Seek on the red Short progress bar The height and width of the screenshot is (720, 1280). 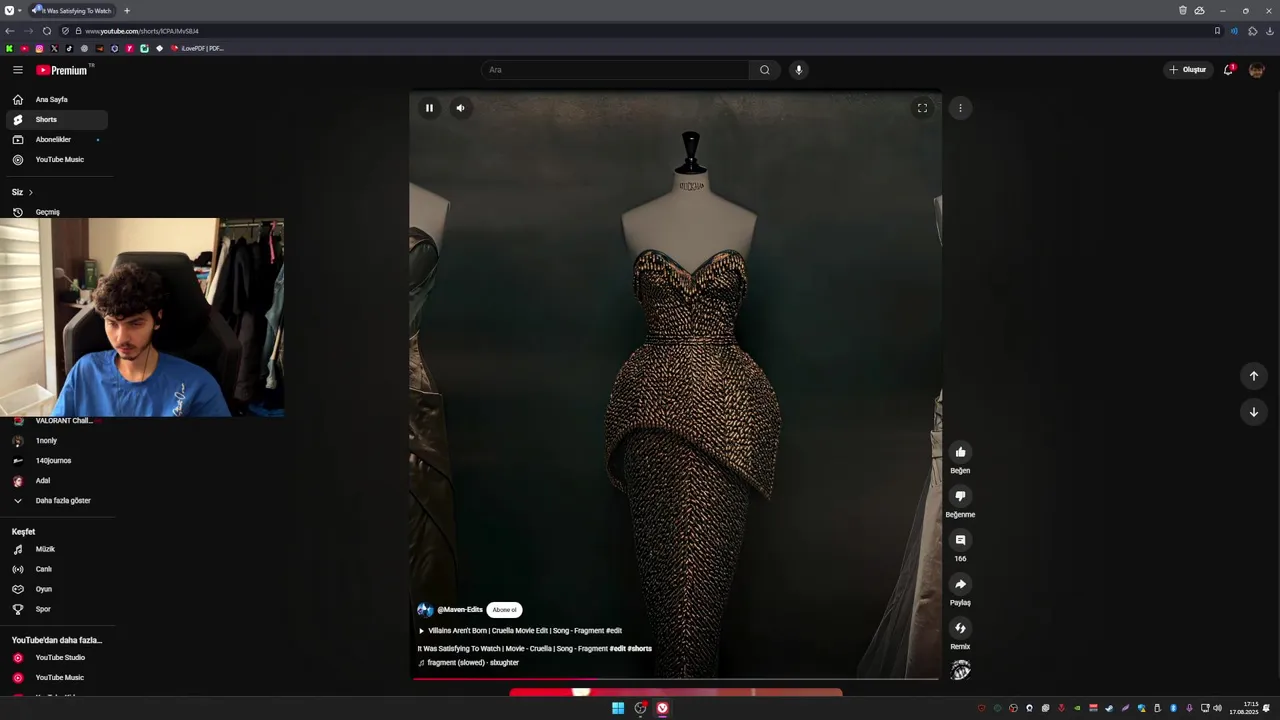pyautogui.click(x=675, y=679)
